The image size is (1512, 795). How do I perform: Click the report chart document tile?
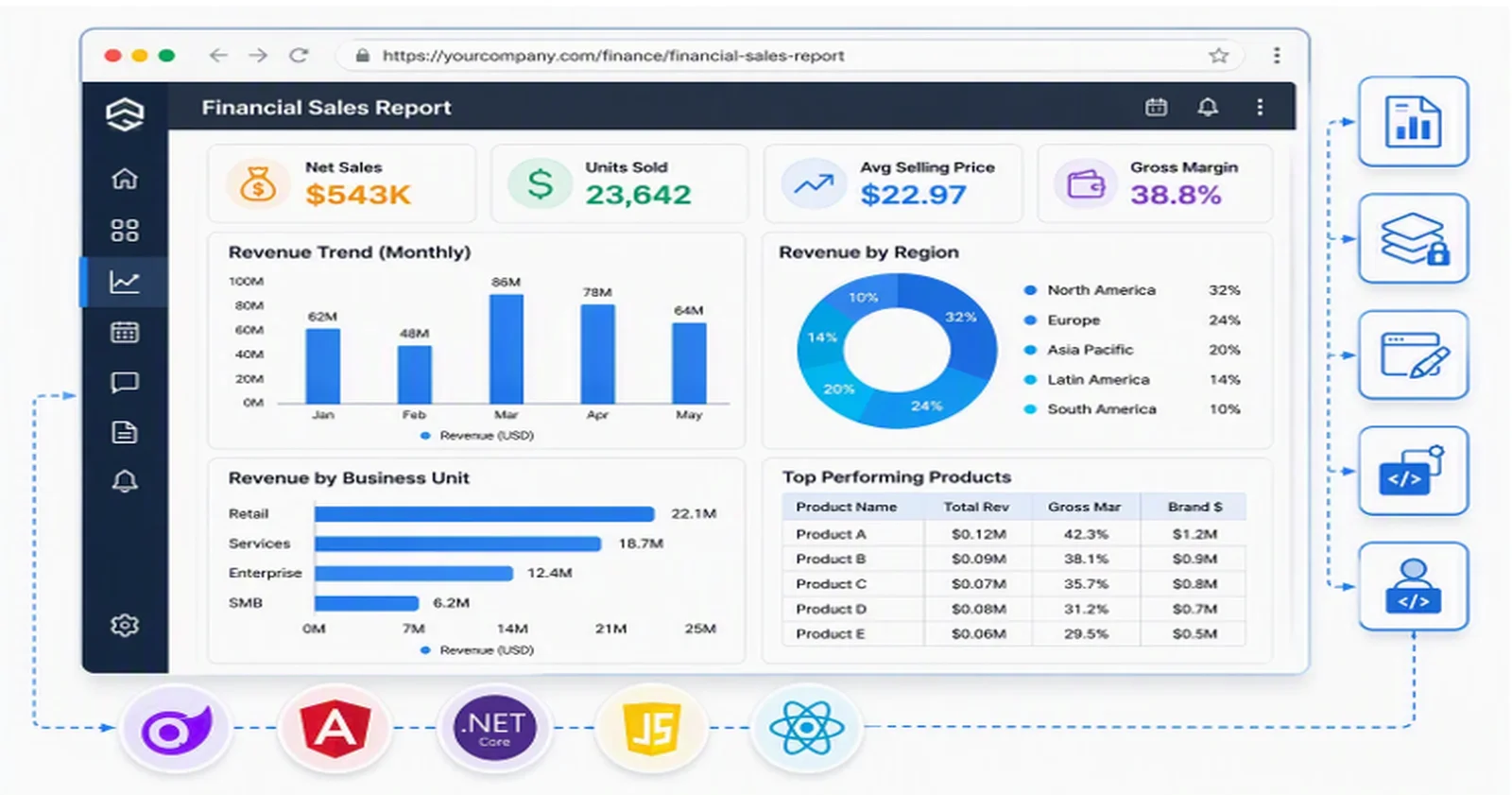1414,122
